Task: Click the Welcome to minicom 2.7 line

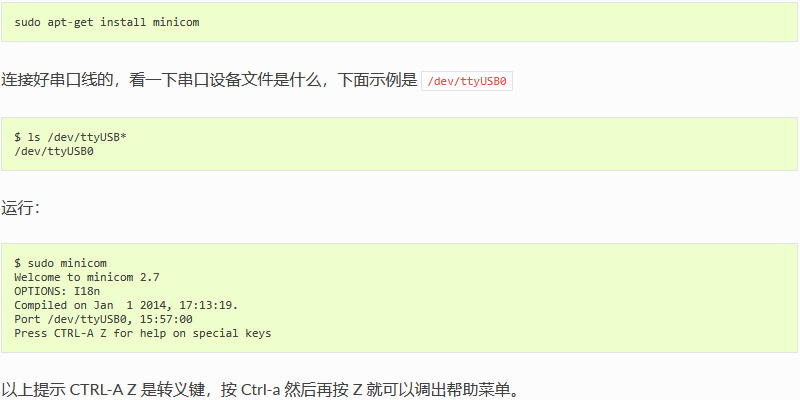Action: 87,278
